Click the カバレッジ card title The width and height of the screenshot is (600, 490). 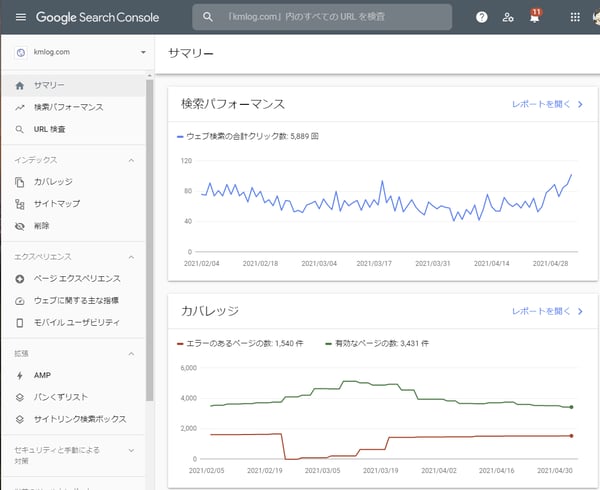(210, 311)
